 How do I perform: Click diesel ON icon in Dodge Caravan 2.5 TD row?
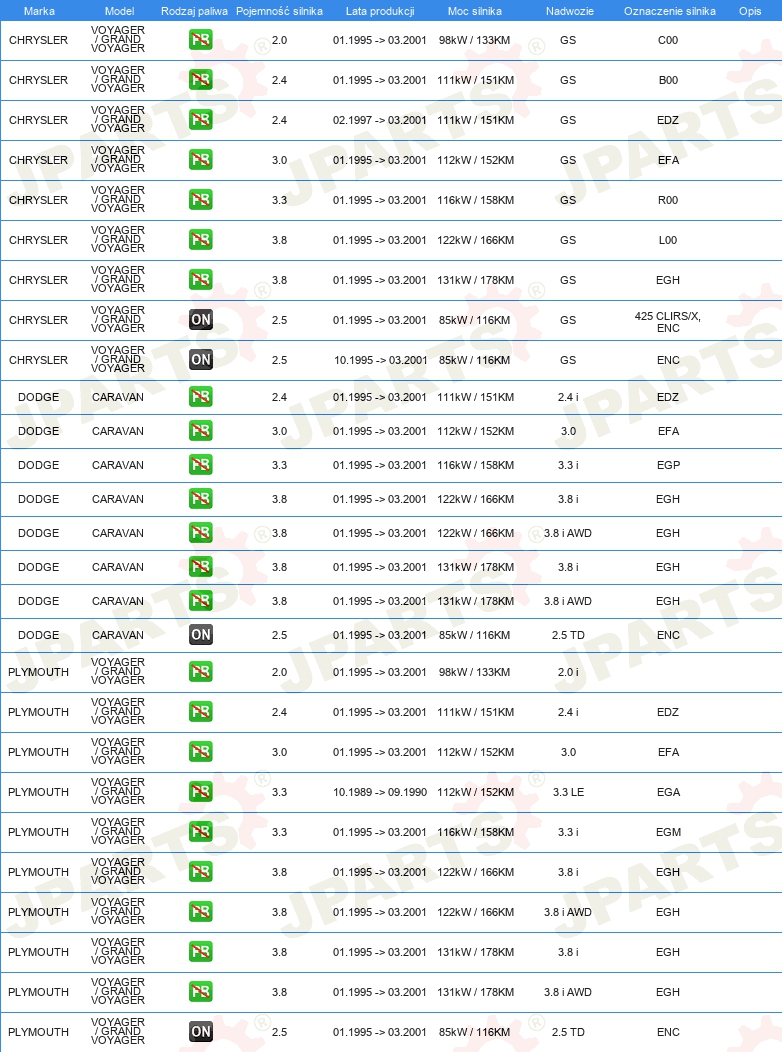click(201, 635)
